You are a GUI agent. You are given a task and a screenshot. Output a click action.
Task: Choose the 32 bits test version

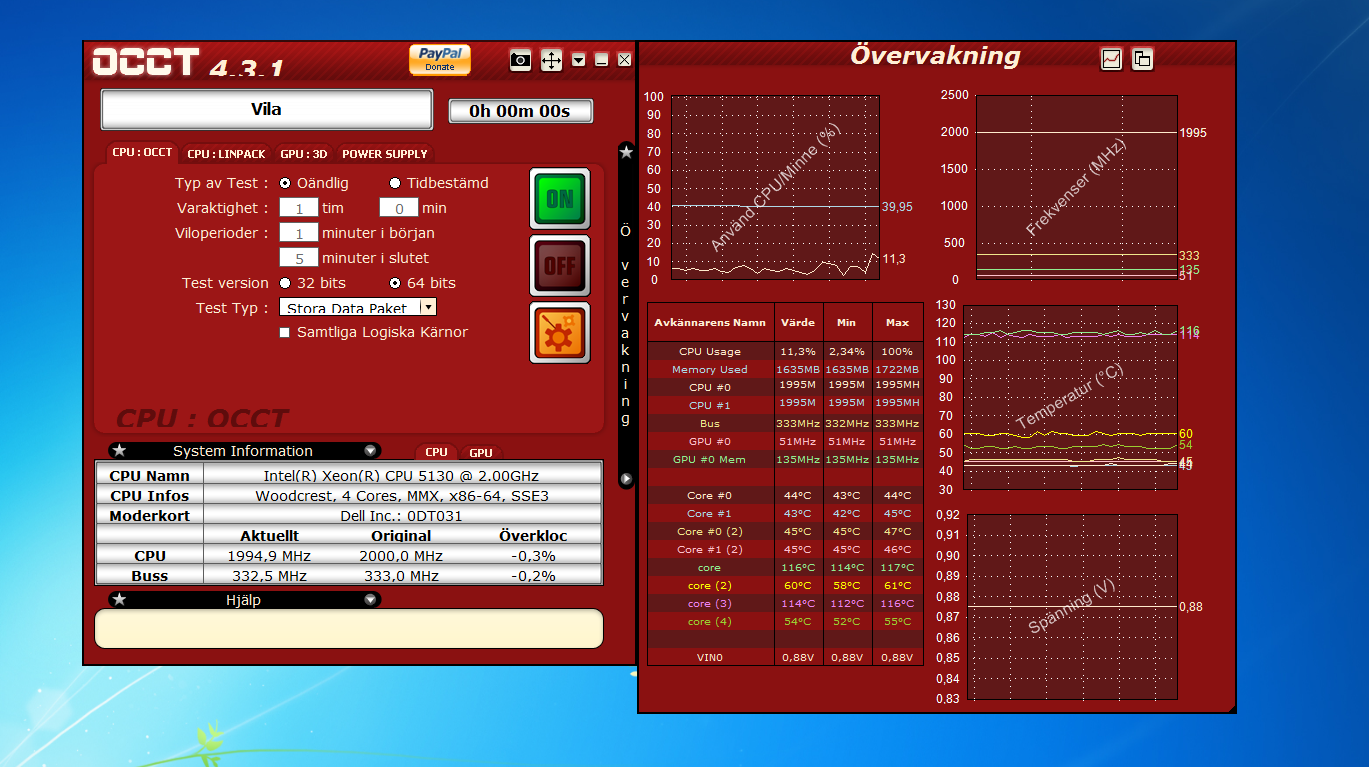pos(285,283)
